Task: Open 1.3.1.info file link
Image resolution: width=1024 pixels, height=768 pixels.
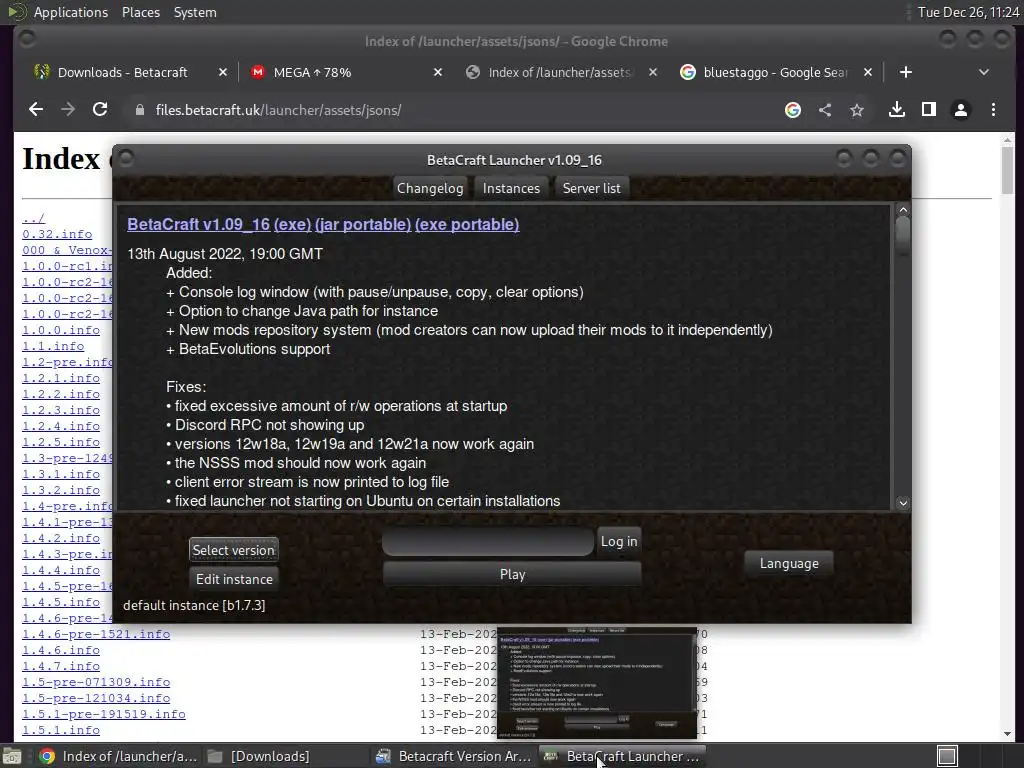Action: tap(61, 474)
